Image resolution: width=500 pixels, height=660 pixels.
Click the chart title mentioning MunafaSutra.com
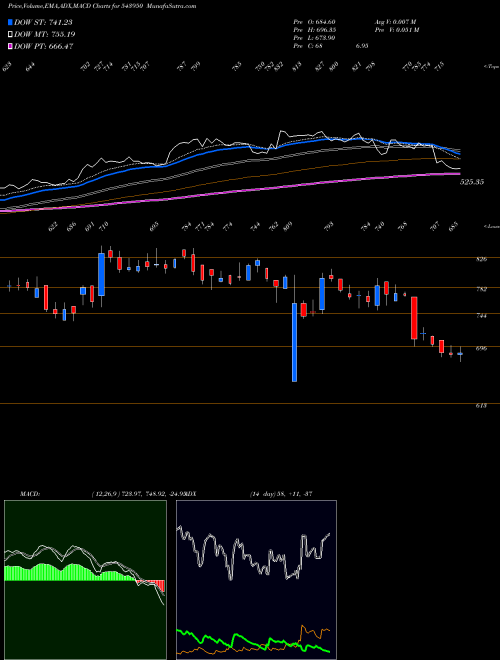tap(102, 6)
